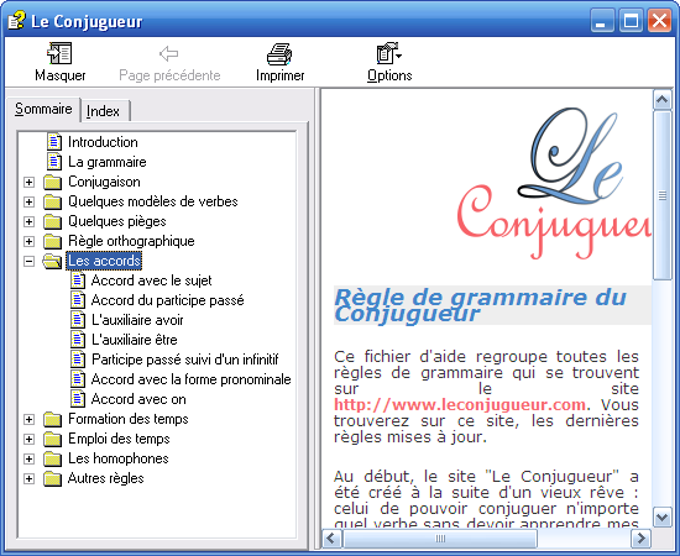
Task: Open the Accord du participe passé topic
Action: click(x=167, y=300)
